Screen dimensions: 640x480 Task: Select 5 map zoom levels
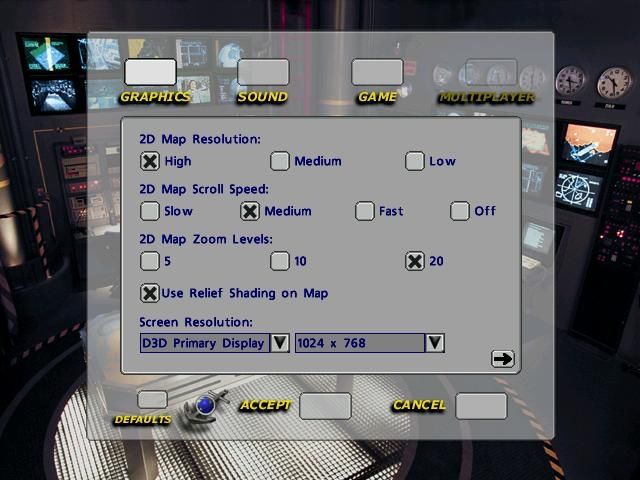point(150,261)
